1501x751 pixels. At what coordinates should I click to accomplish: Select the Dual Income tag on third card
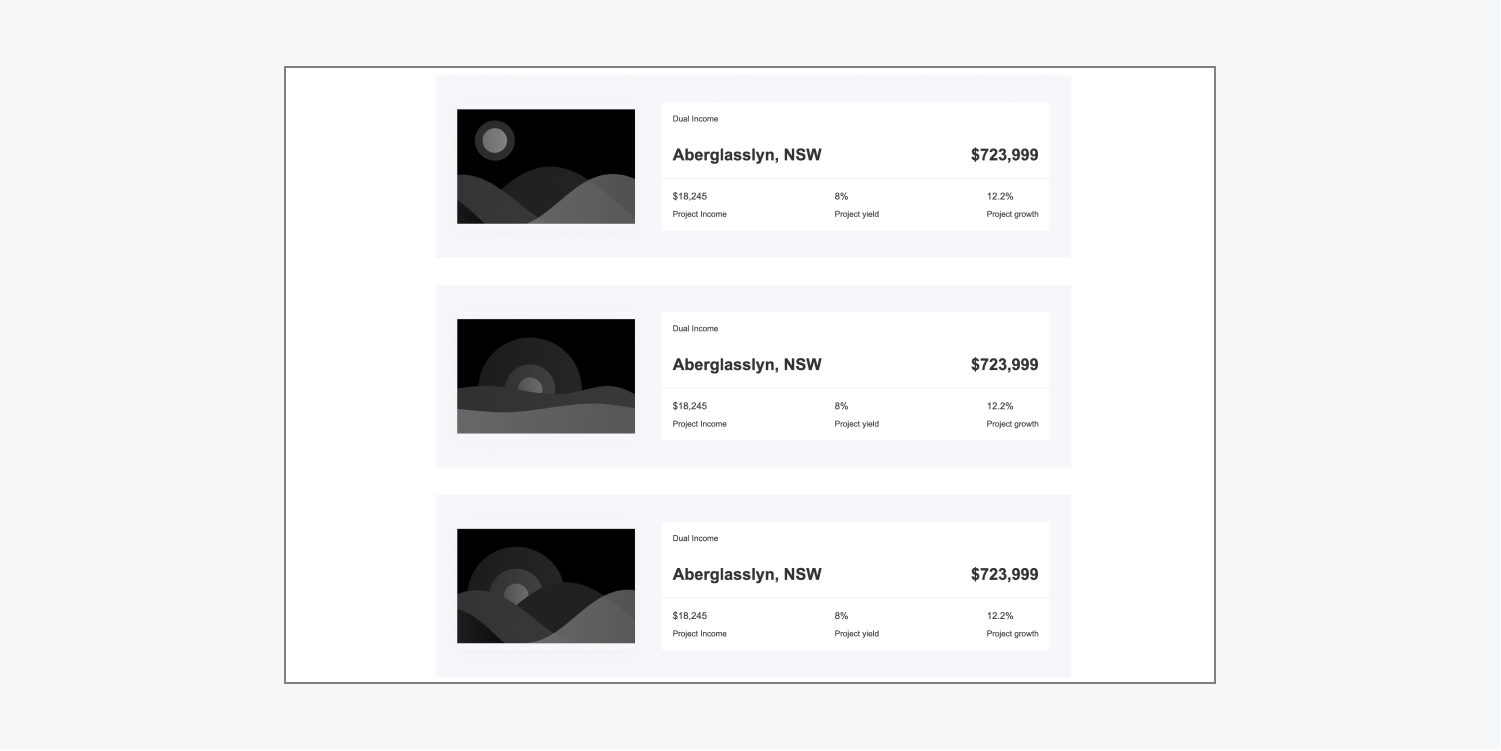(696, 538)
